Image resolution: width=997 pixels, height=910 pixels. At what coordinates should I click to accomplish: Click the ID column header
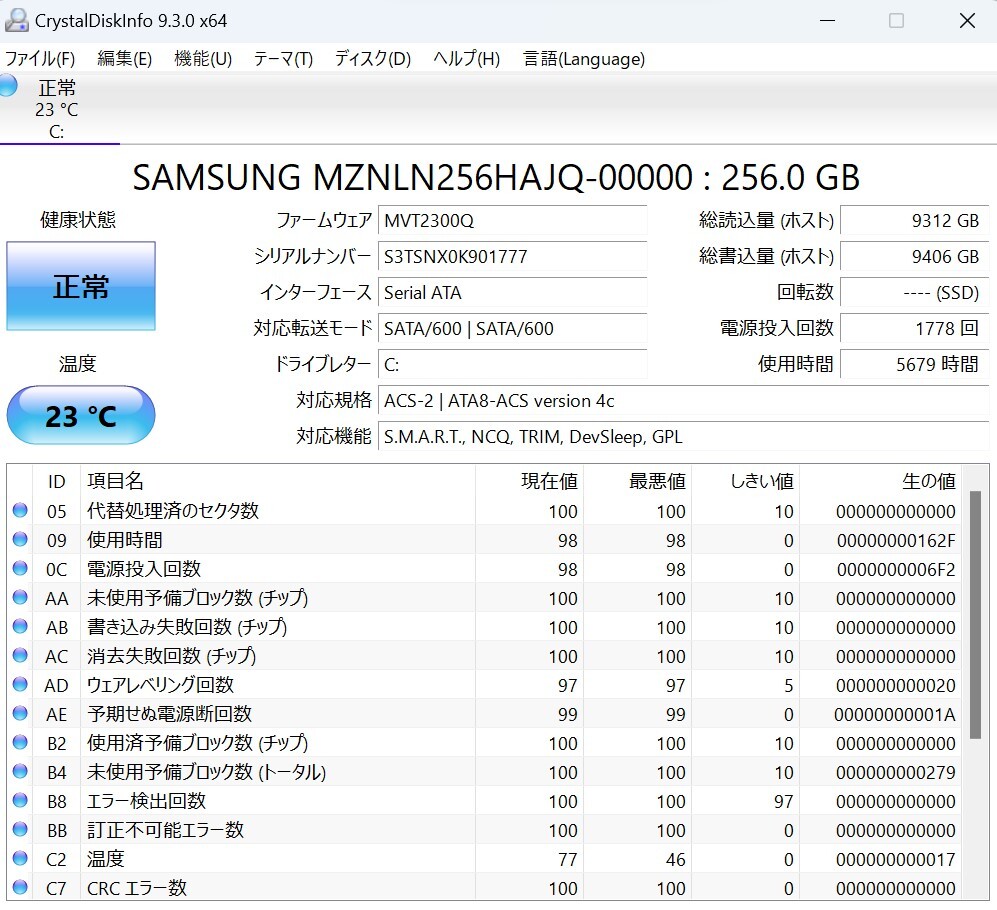coord(57,481)
